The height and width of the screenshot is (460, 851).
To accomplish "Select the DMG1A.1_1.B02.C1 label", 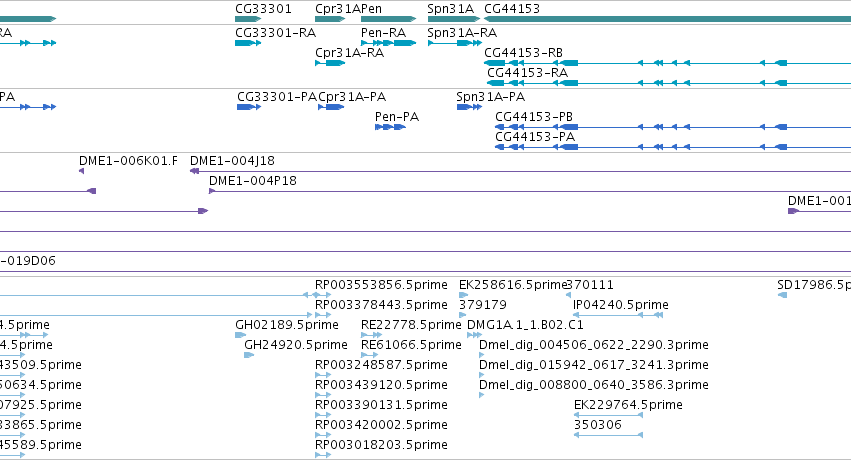I will 525,325.
